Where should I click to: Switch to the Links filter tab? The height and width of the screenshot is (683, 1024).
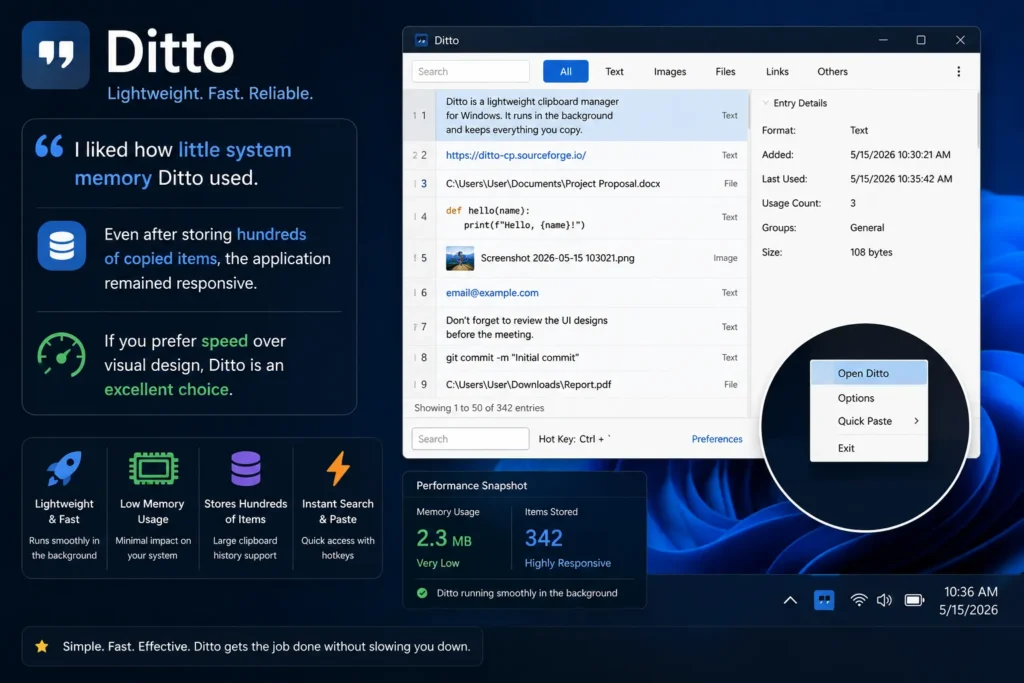point(777,71)
